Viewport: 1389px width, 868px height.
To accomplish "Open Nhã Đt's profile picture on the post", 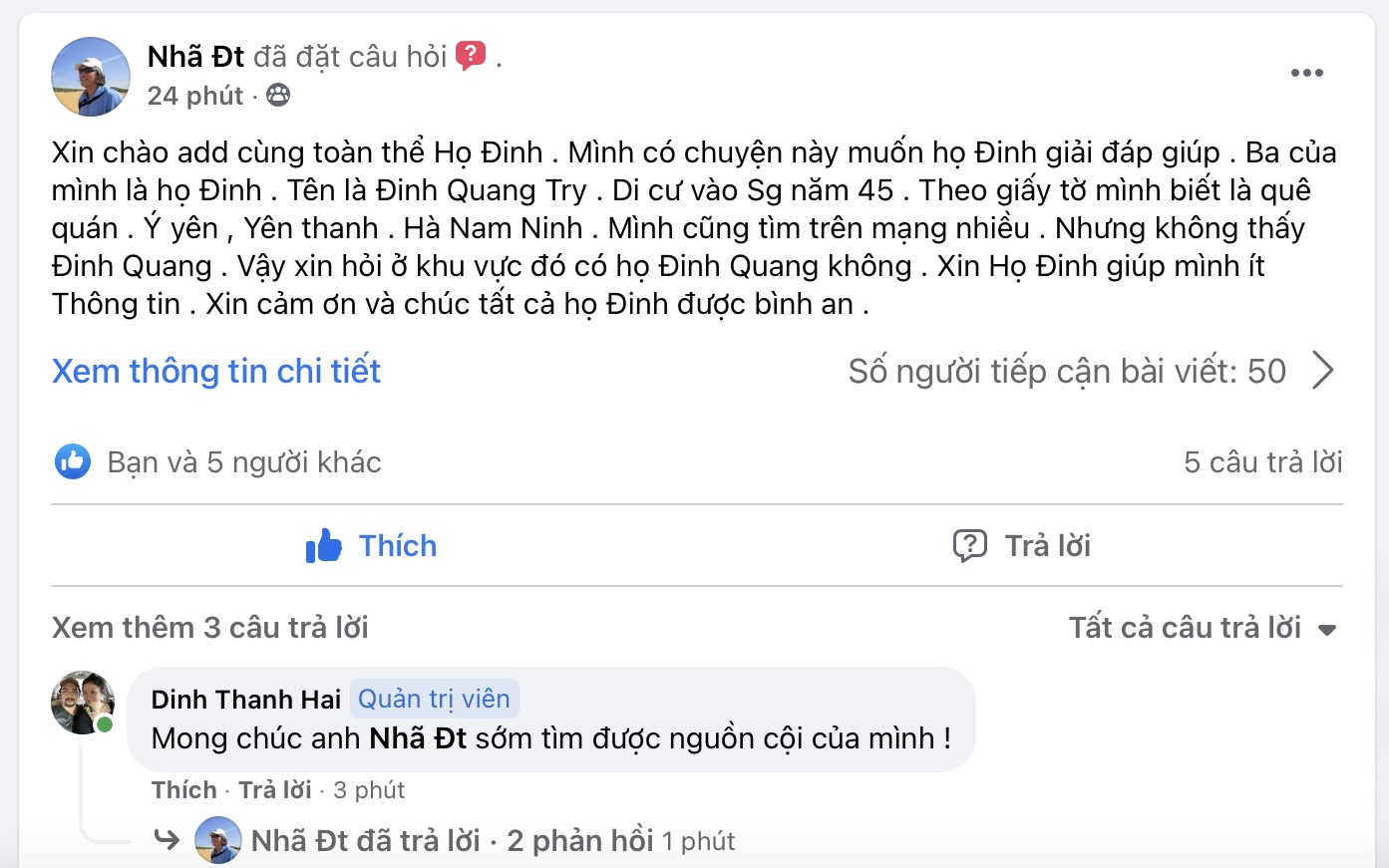I will pyautogui.click(x=91, y=77).
